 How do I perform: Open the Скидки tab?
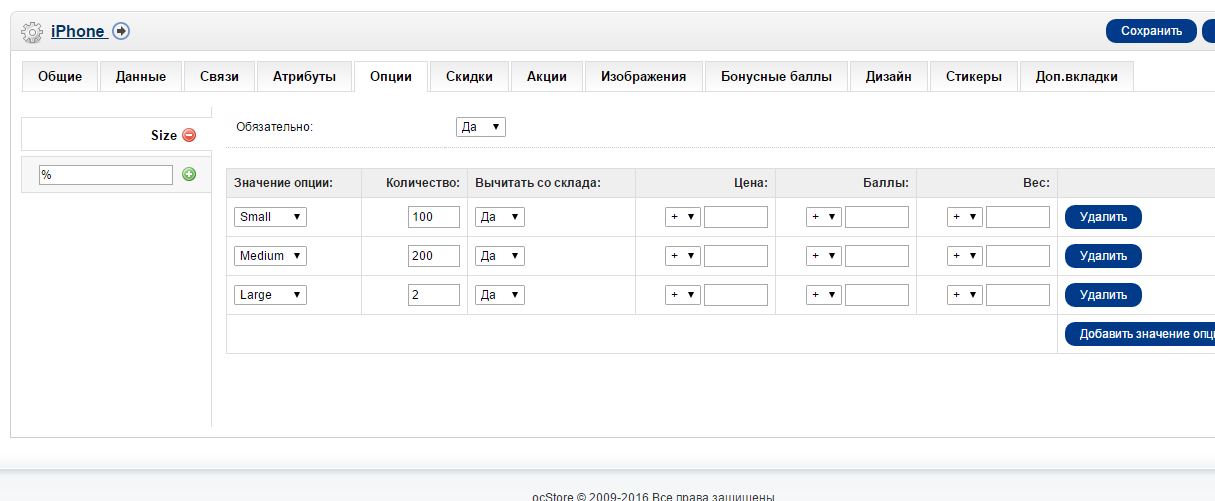click(469, 77)
